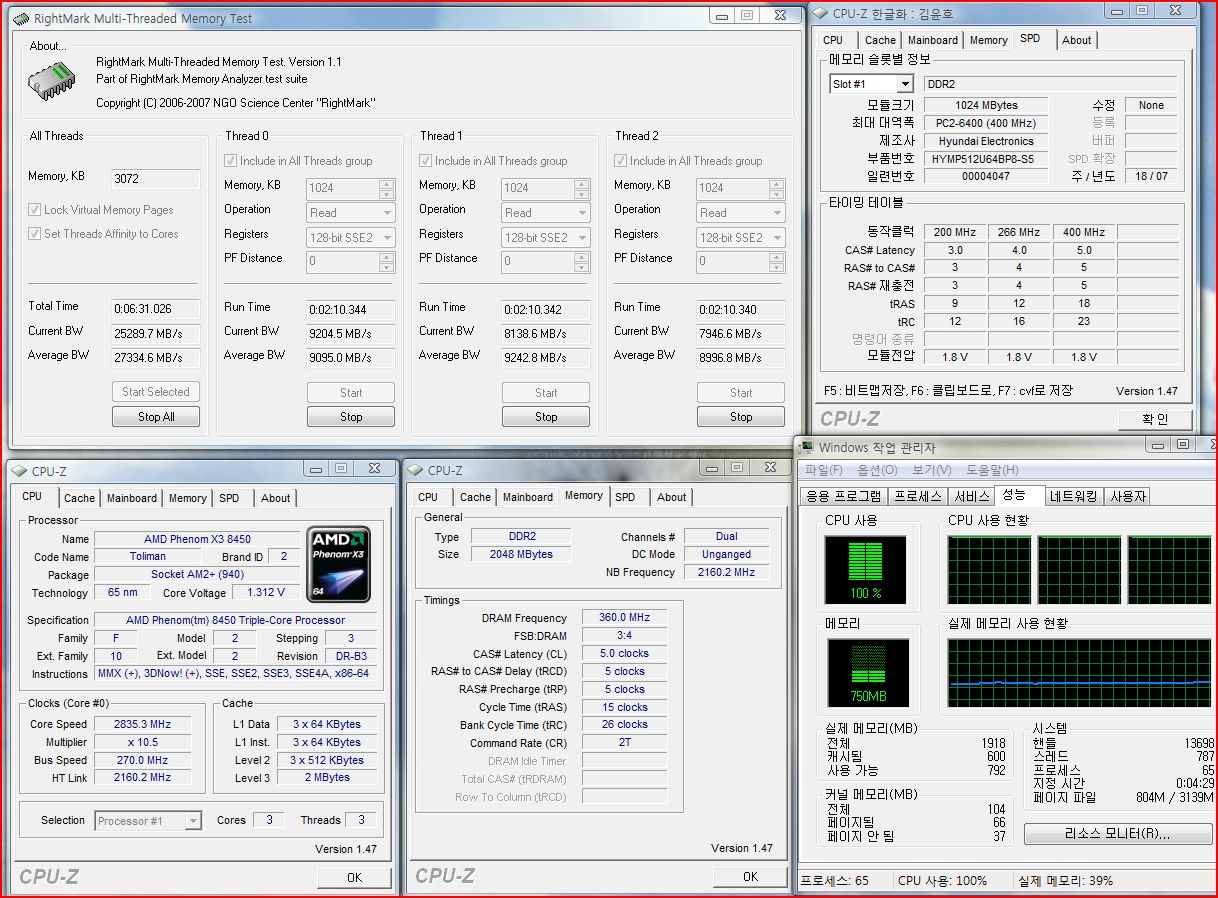Stop Thread 2 test

(741, 417)
